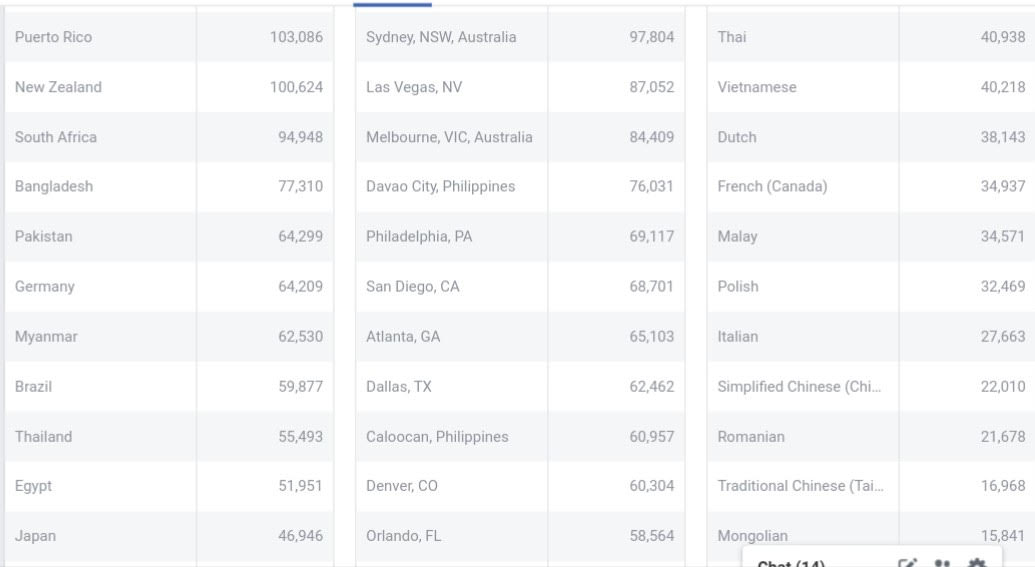Screen dimensions: 1035x567
Task: Select the French (Canada) language row
Action: click(x=772, y=187)
